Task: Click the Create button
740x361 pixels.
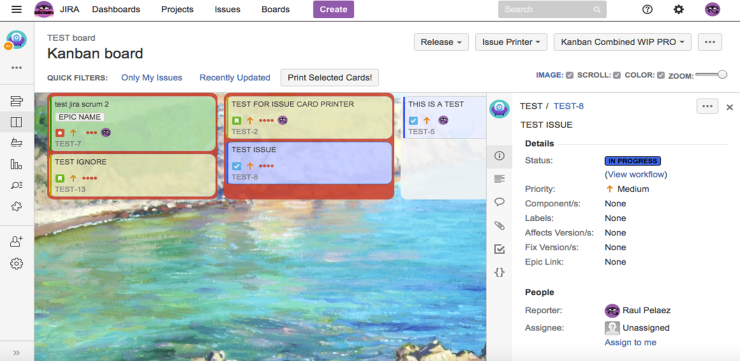Action: (x=334, y=9)
